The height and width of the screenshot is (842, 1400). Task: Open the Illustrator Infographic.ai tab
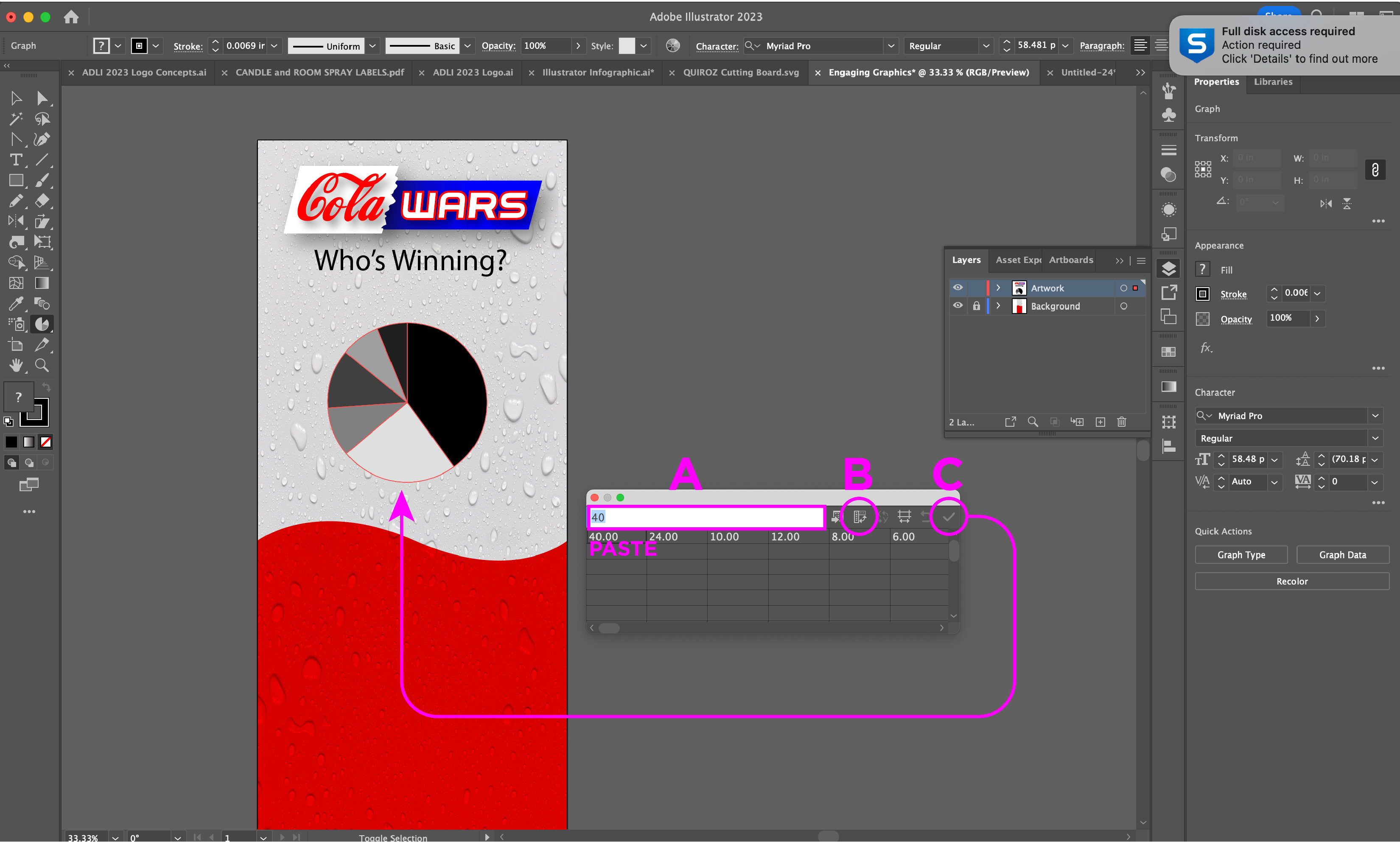click(x=598, y=73)
